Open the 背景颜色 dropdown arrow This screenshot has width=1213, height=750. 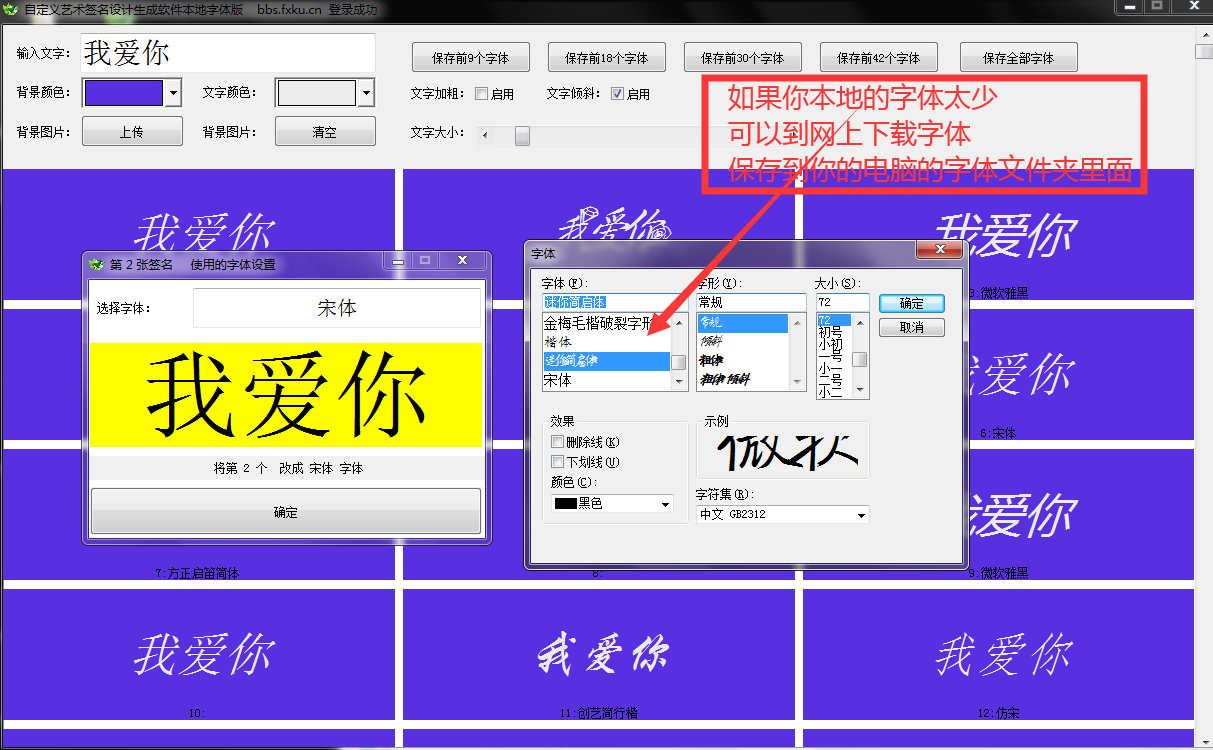pos(174,93)
